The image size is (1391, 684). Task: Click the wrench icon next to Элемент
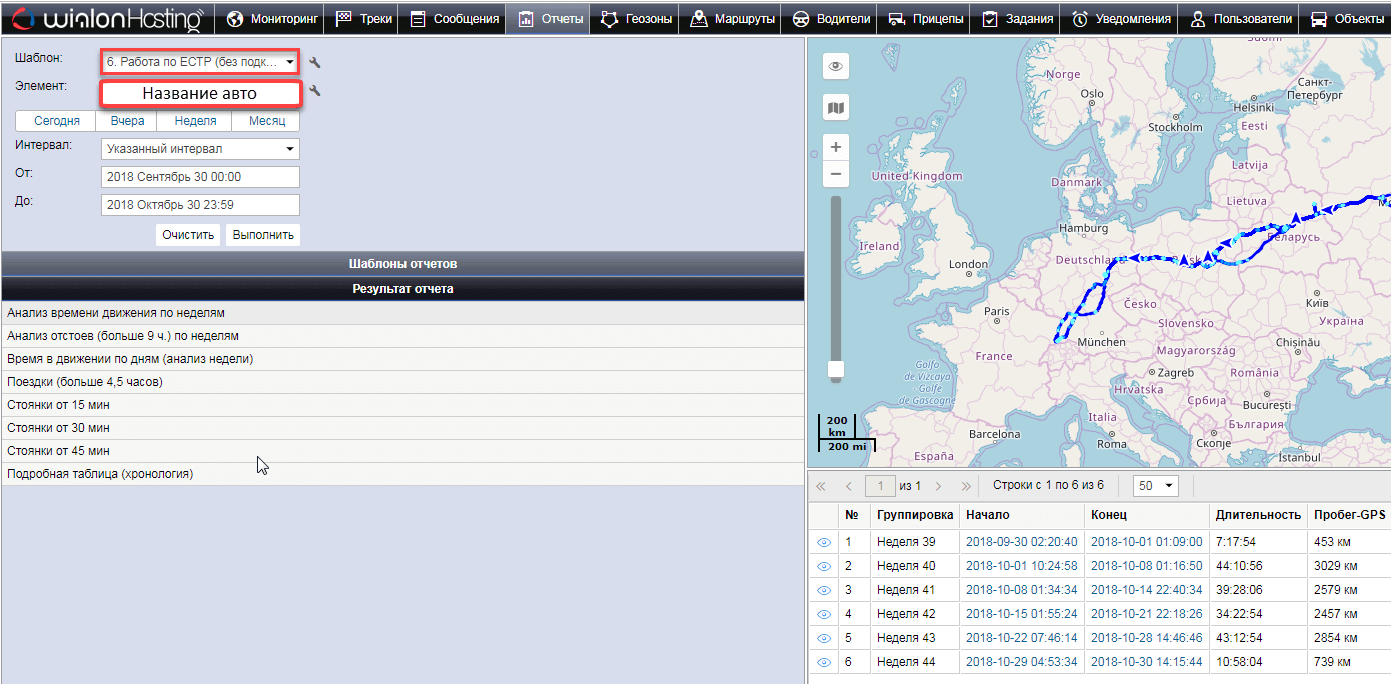315,91
